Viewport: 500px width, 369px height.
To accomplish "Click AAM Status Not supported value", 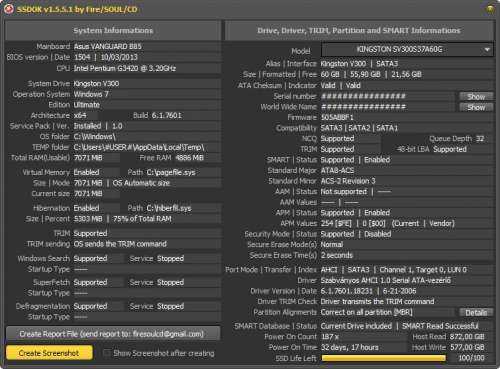I will [344, 192].
